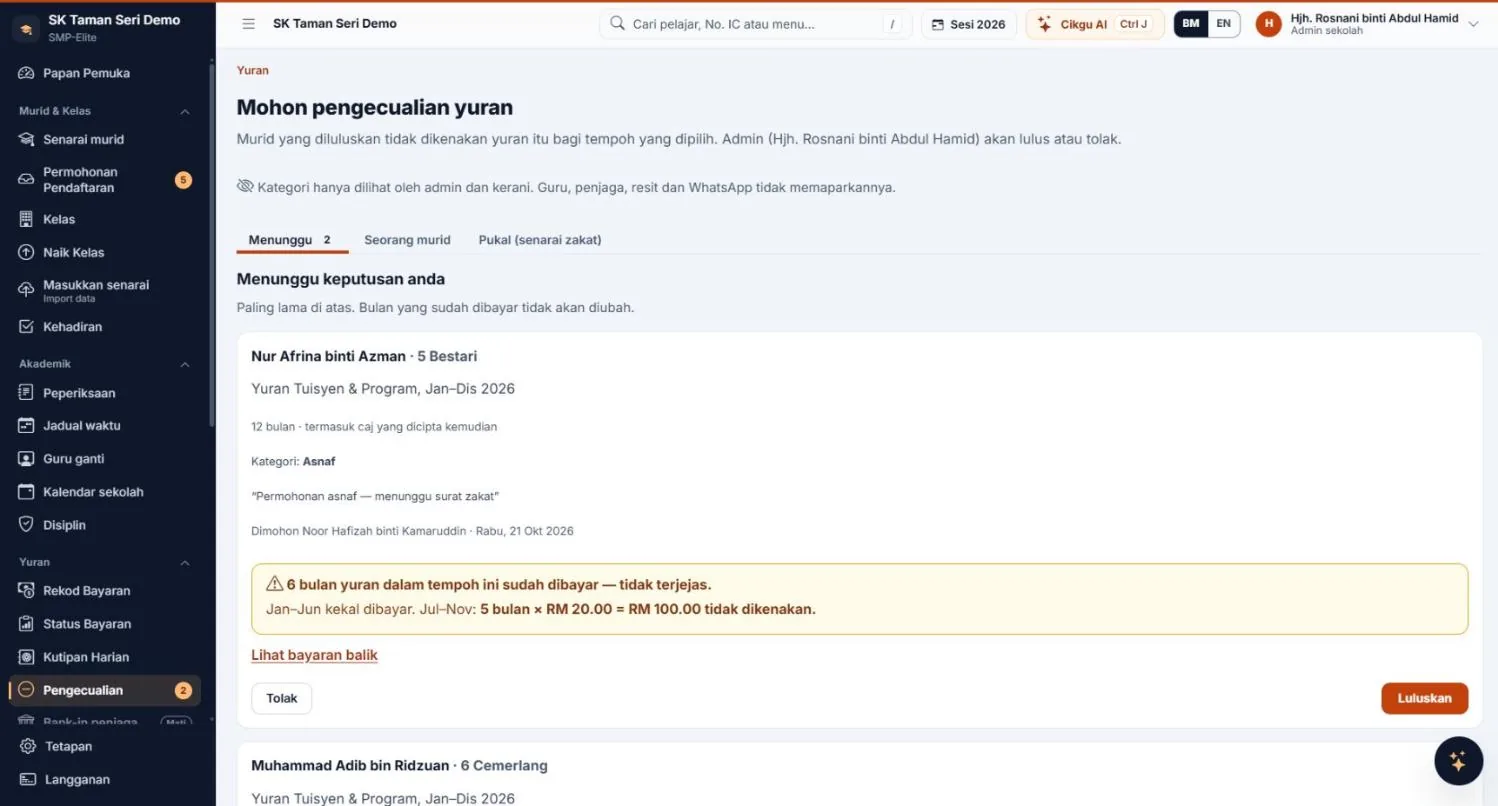Click the Tetapan gear icon
The width and height of the screenshot is (1498, 806).
(28, 746)
